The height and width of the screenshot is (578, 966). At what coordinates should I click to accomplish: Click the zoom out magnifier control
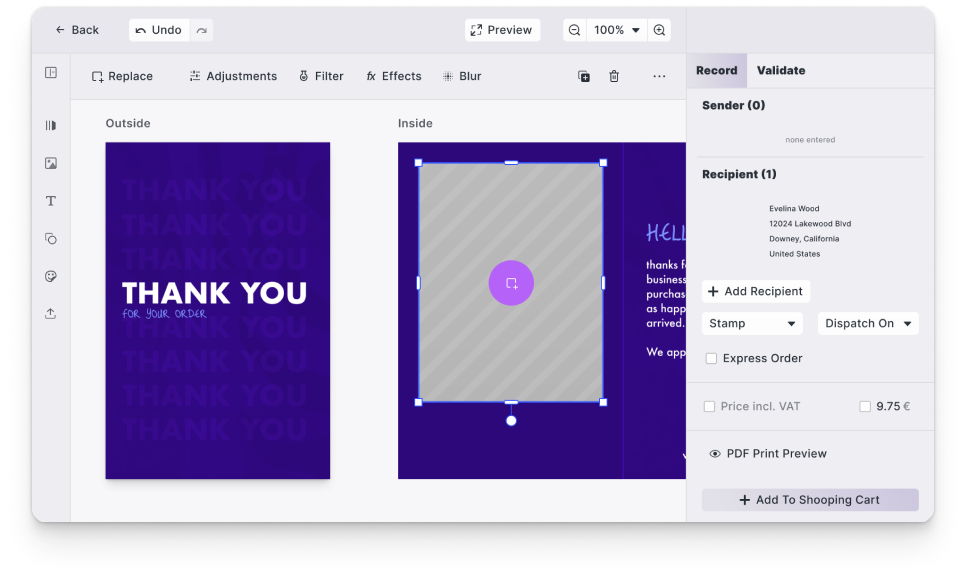(574, 30)
